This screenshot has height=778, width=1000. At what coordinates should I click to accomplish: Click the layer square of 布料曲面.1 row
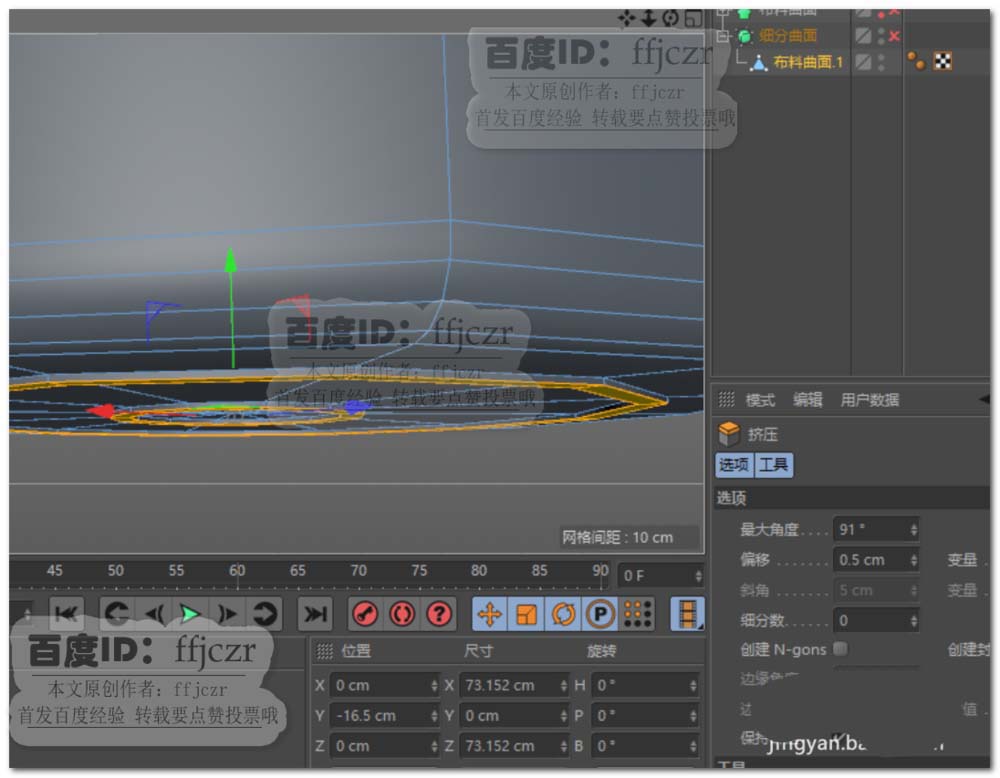click(863, 62)
